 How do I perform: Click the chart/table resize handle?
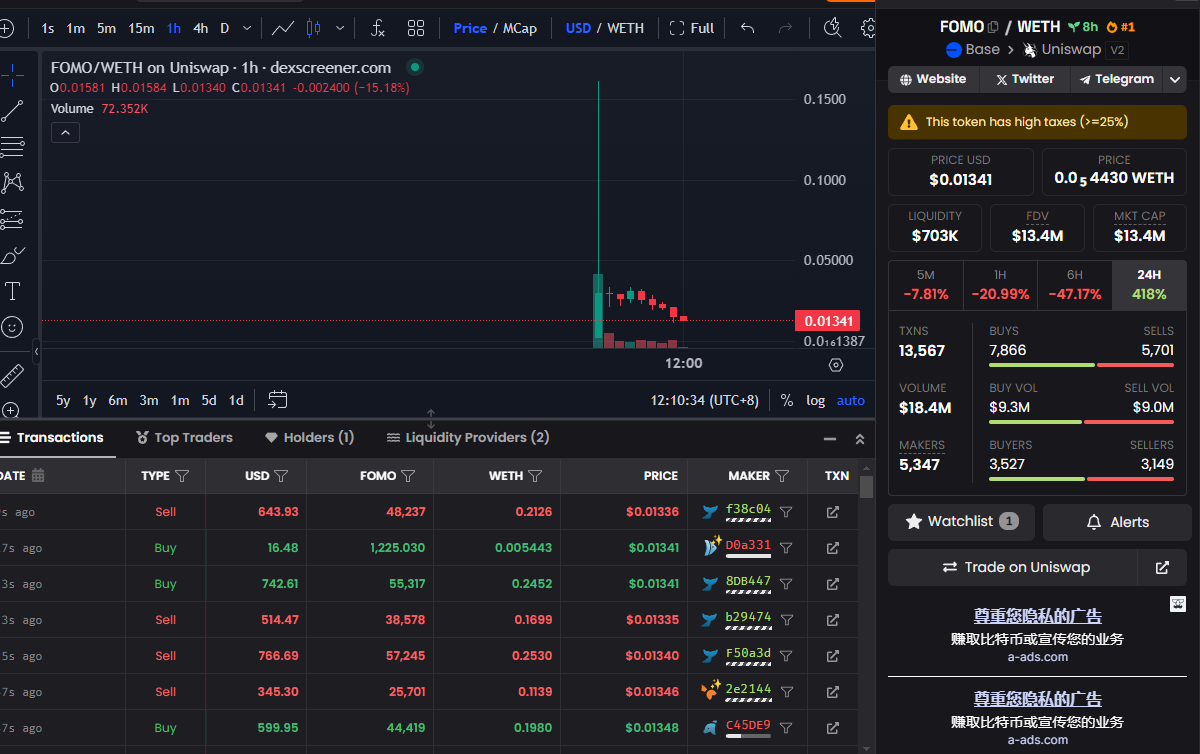click(x=431, y=418)
